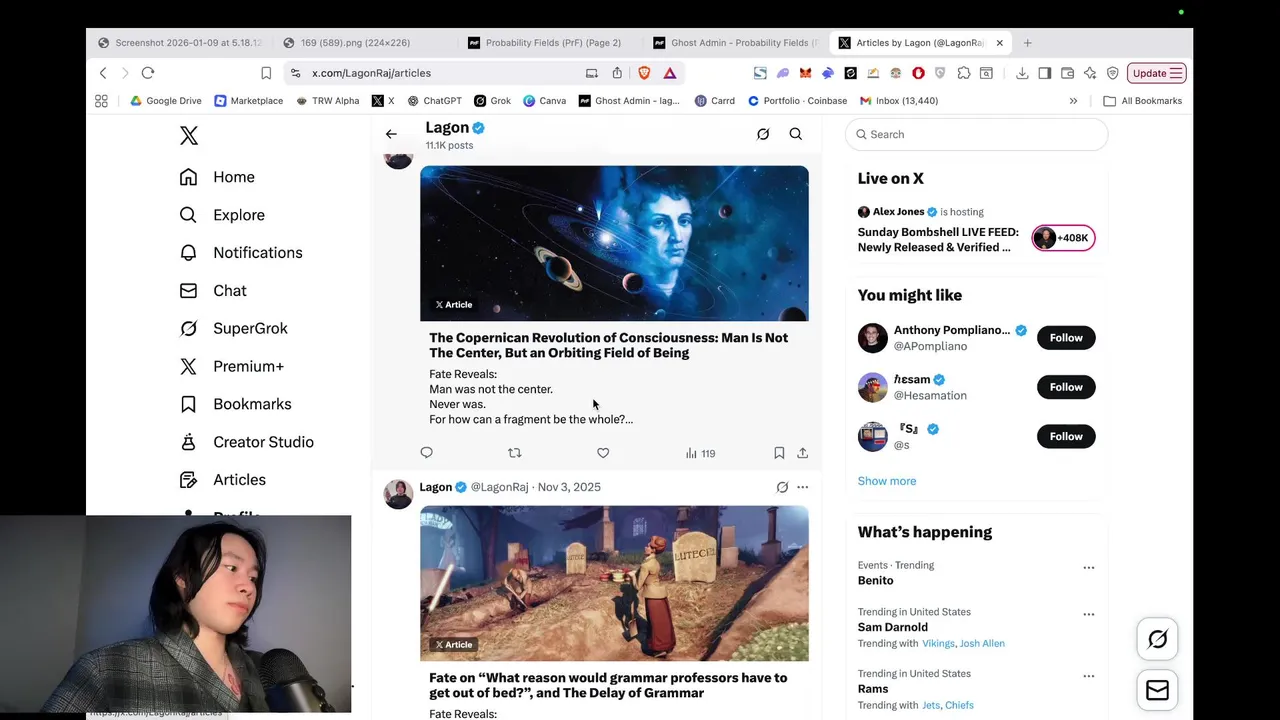View analytics showing 119 views
The width and height of the screenshot is (1280, 720).
(x=700, y=453)
